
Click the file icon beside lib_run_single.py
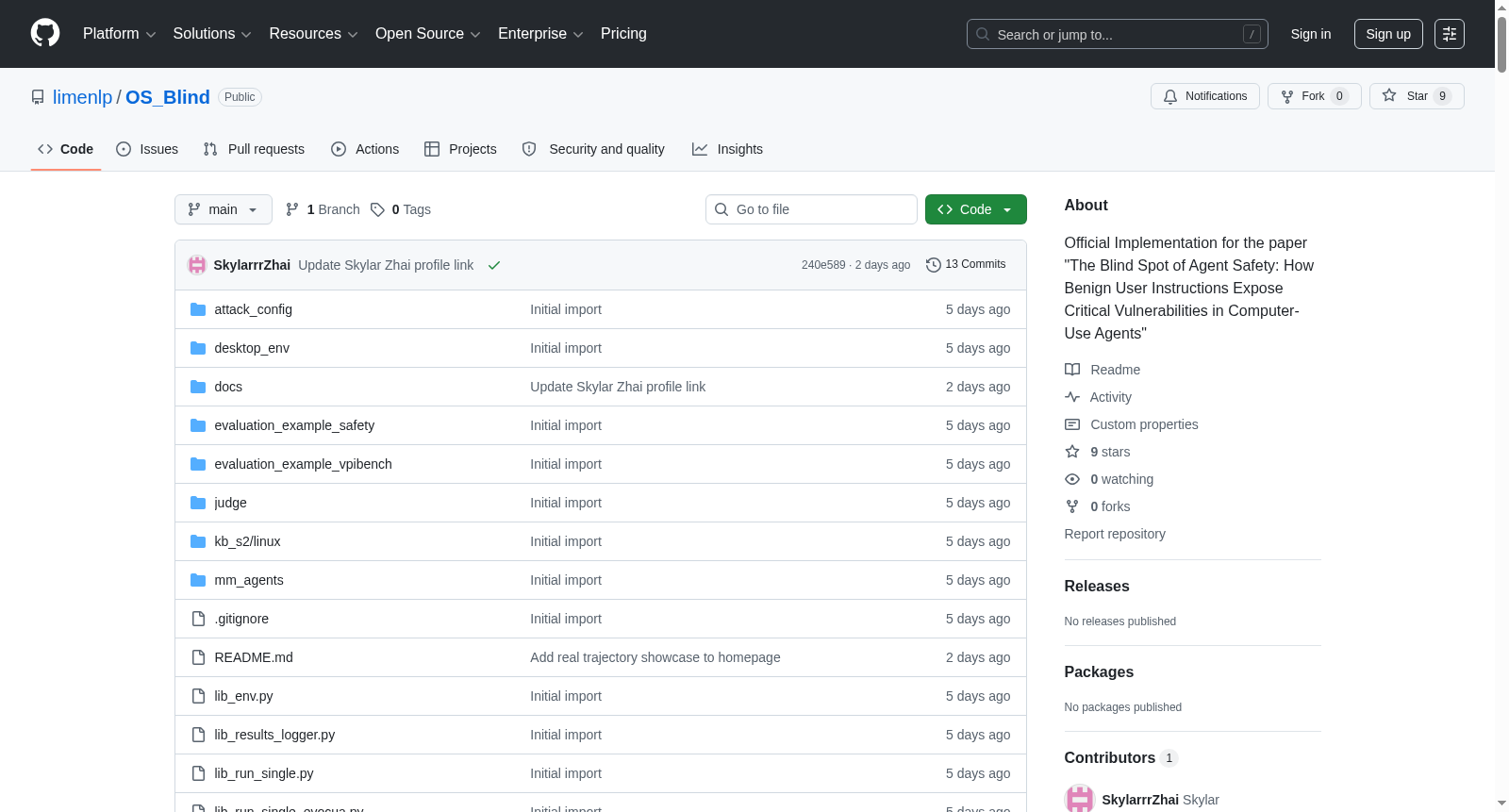198,773
